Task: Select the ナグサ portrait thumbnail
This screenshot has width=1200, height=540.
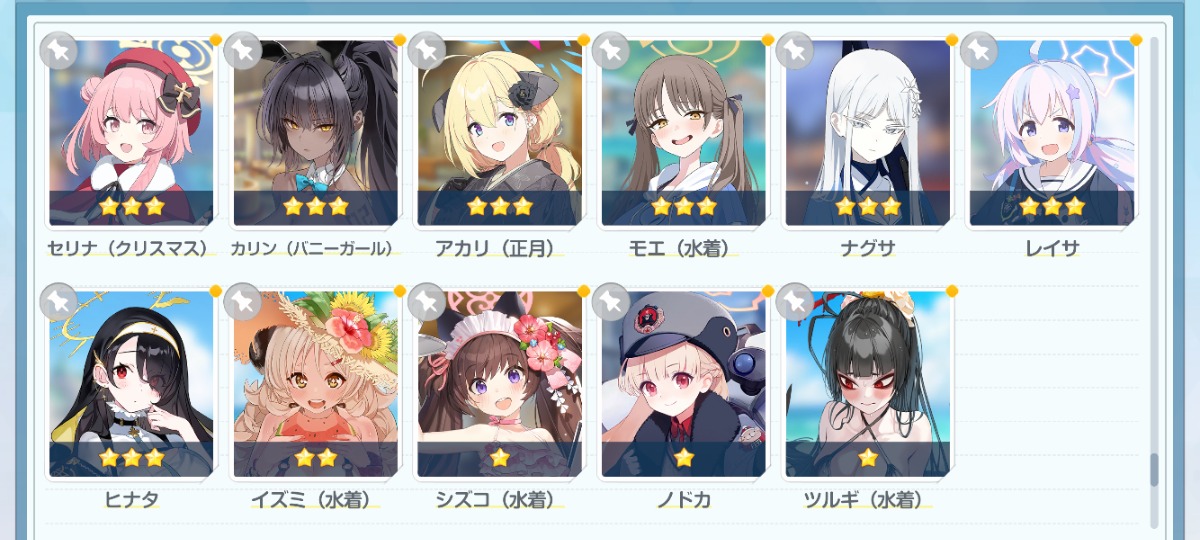Action: pos(867,133)
